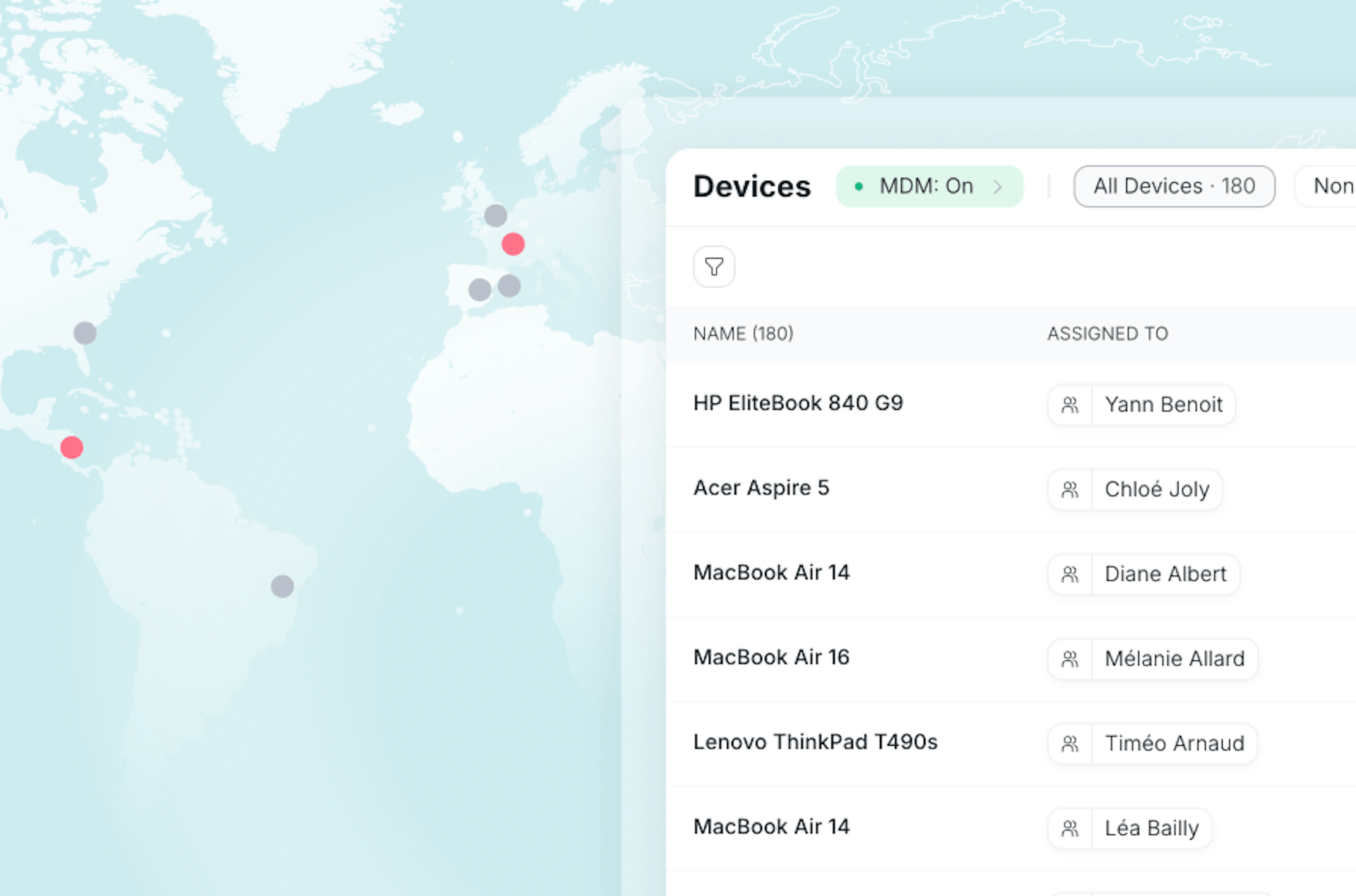Open the HP EliteBook 840 G9 device

797,403
